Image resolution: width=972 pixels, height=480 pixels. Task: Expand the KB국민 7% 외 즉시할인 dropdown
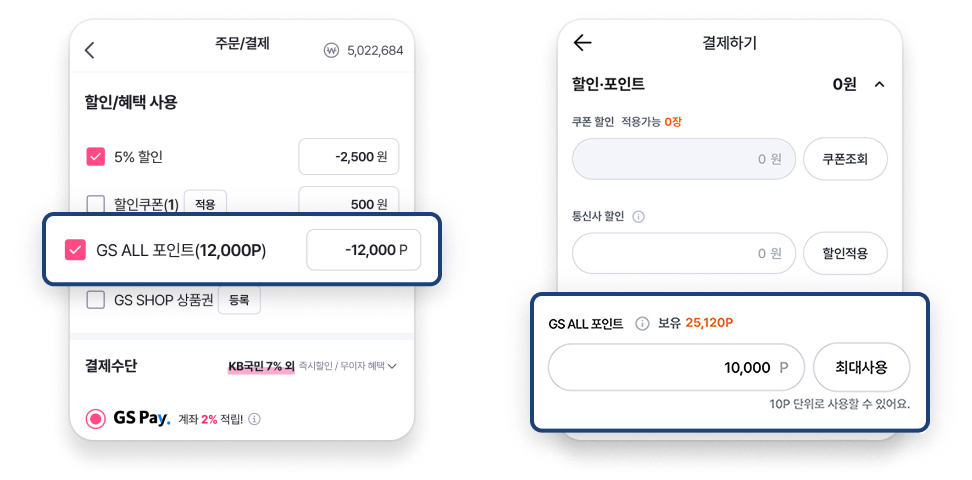pyautogui.click(x=312, y=367)
